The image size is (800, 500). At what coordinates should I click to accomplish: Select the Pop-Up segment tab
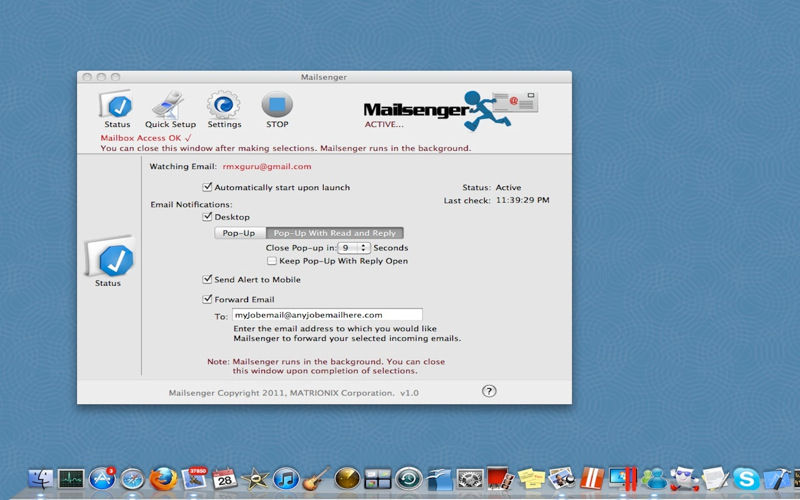pos(238,233)
